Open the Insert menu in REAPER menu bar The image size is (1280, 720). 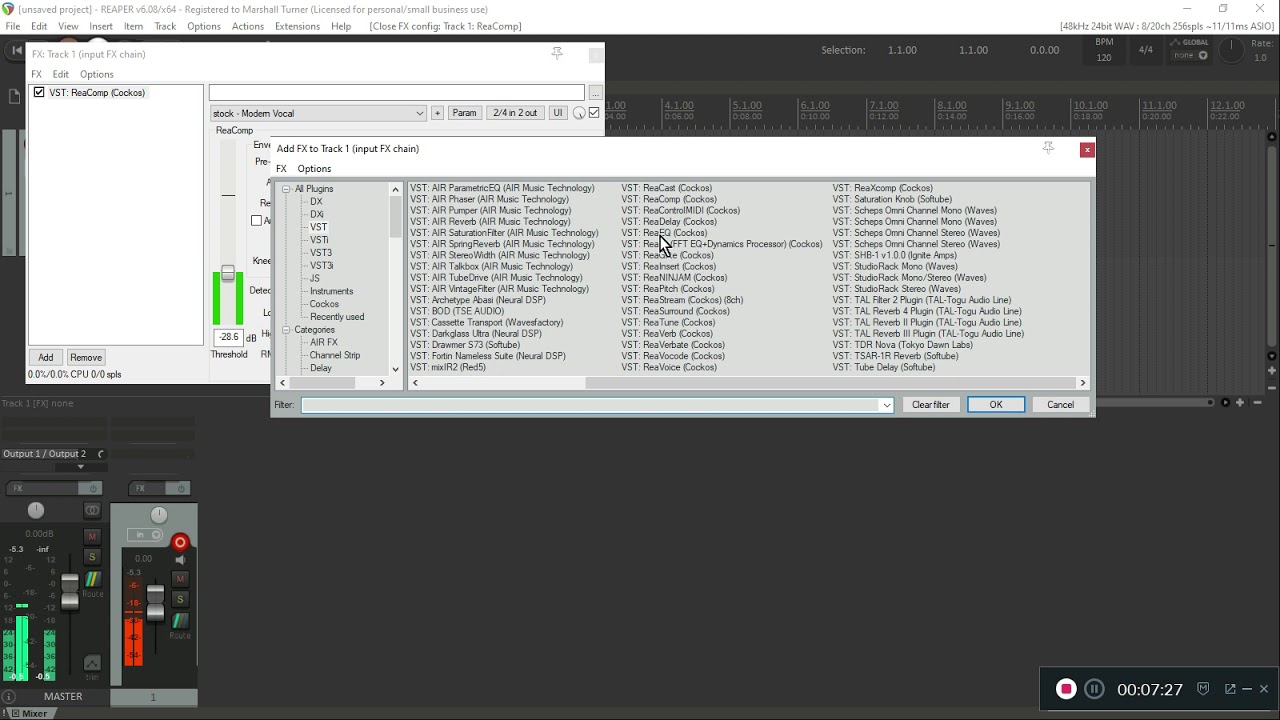101,26
